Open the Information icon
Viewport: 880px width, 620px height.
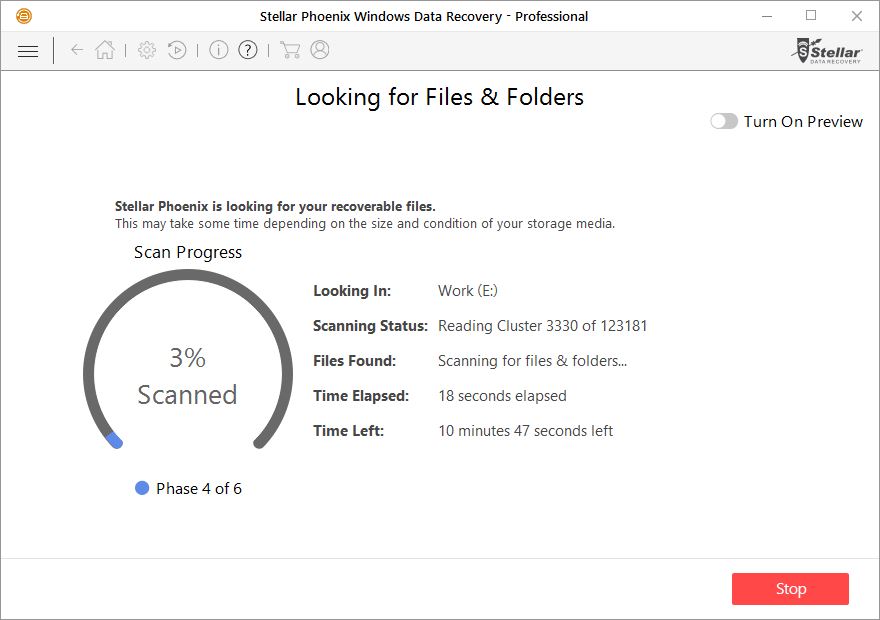[x=218, y=49]
